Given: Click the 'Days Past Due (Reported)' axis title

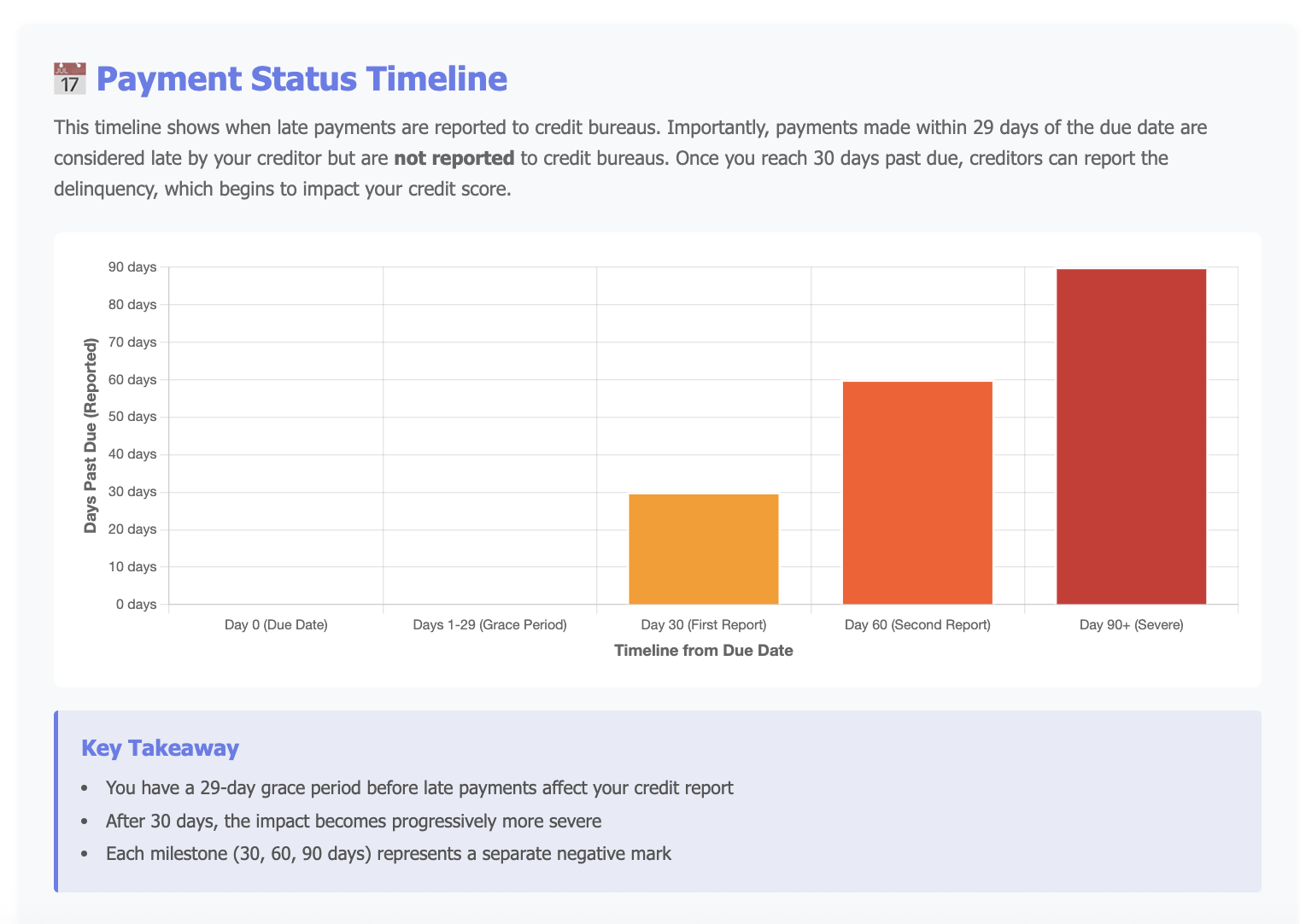Looking at the screenshot, I should (91, 436).
